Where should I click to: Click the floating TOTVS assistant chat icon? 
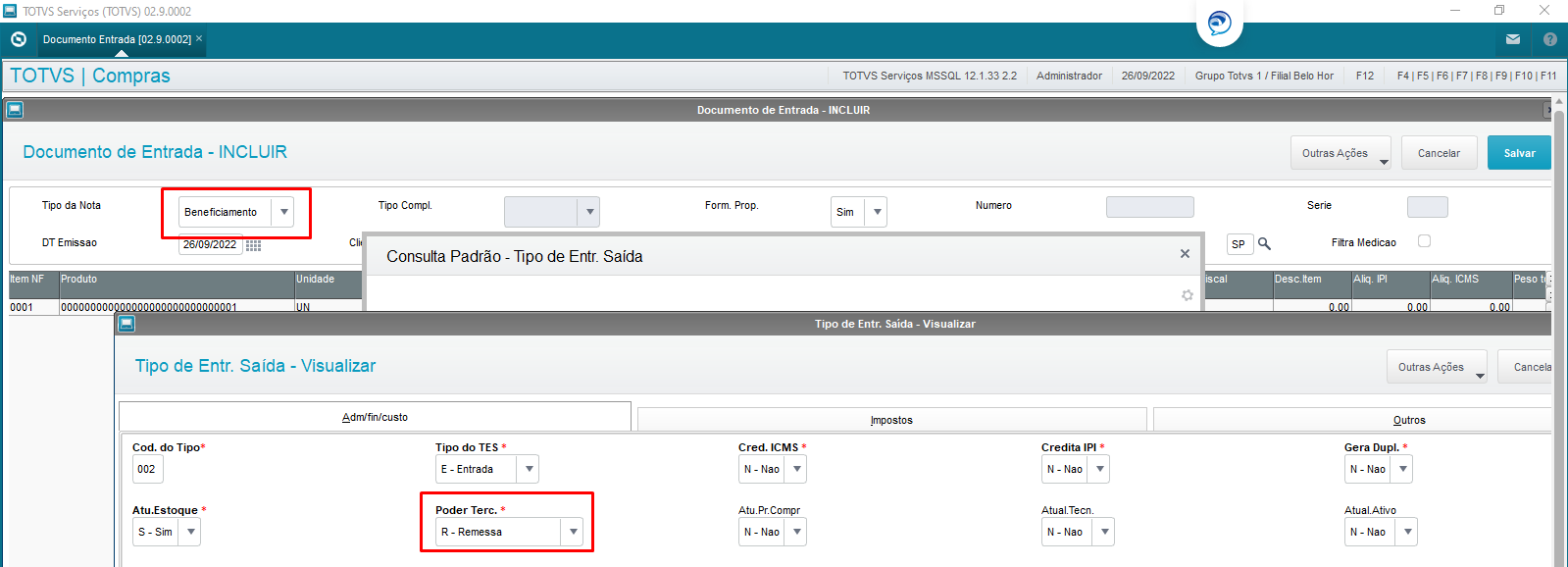(1220, 23)
